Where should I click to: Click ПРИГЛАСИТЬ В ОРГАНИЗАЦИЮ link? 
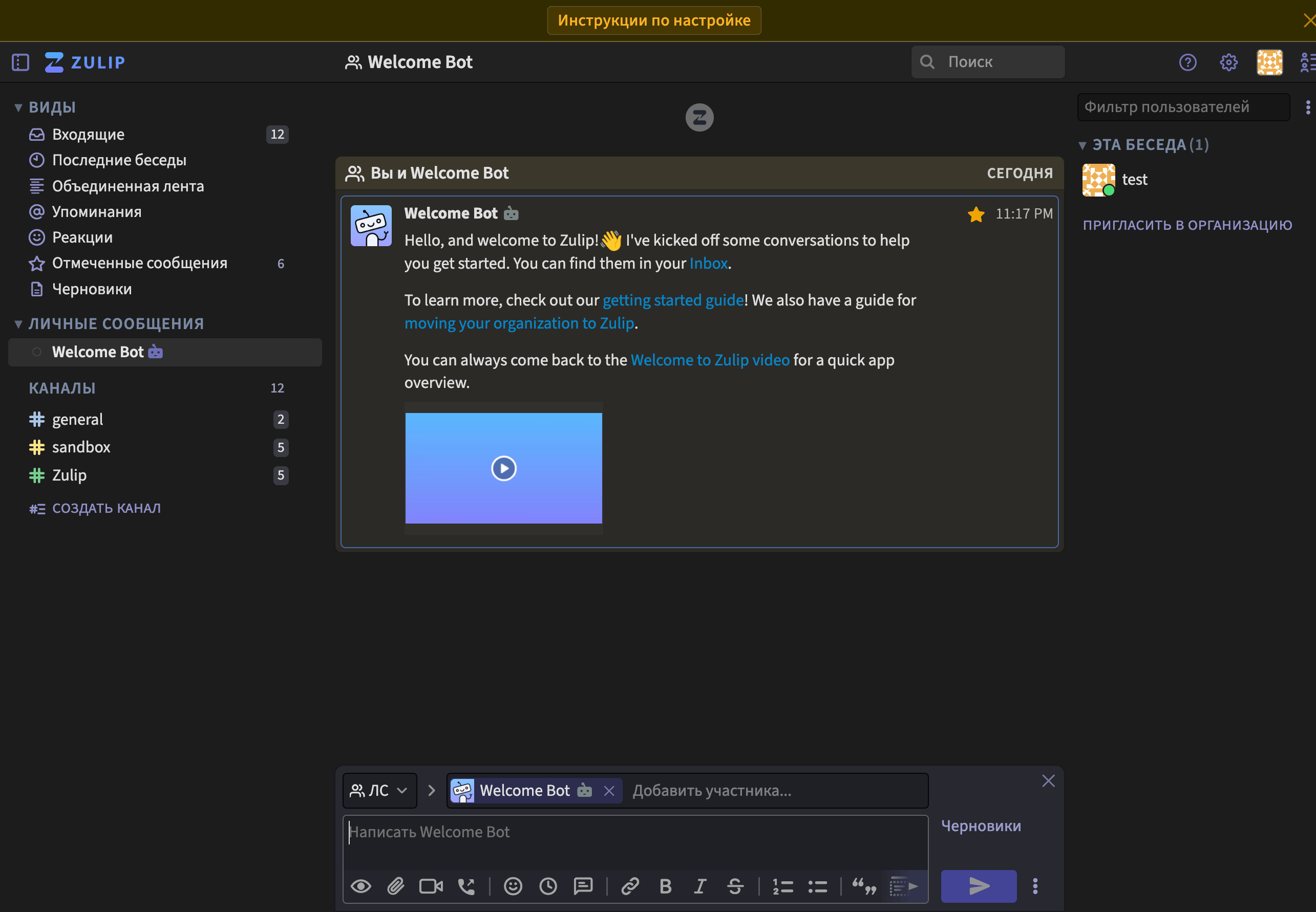pos(1187,225)
